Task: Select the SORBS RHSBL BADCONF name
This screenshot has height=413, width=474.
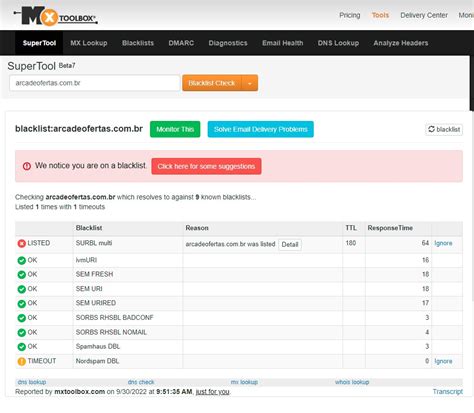Action: [x=114, y=318]
